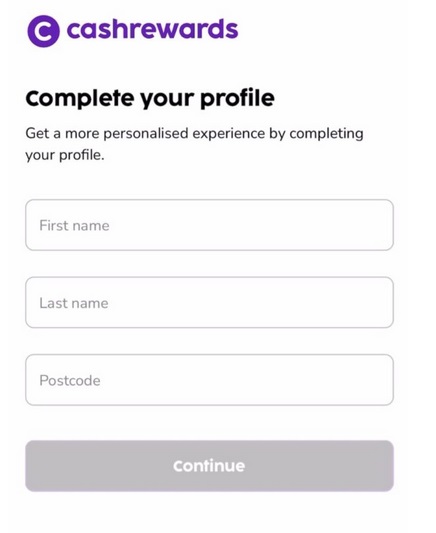This screenshot has height=533, width=436.
Task: Click the 'Postcode' placeholder label
Action: (70, 380)
